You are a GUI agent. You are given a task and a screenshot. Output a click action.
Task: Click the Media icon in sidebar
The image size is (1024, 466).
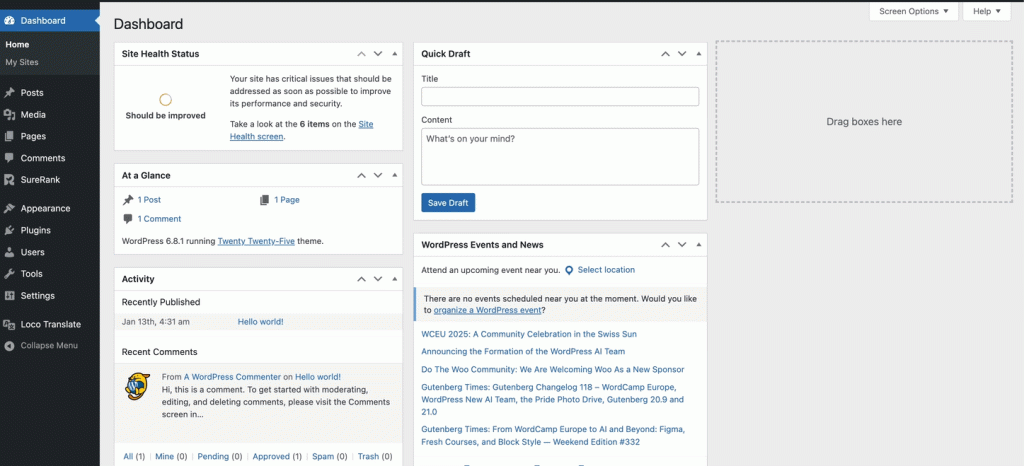(9, 115)
